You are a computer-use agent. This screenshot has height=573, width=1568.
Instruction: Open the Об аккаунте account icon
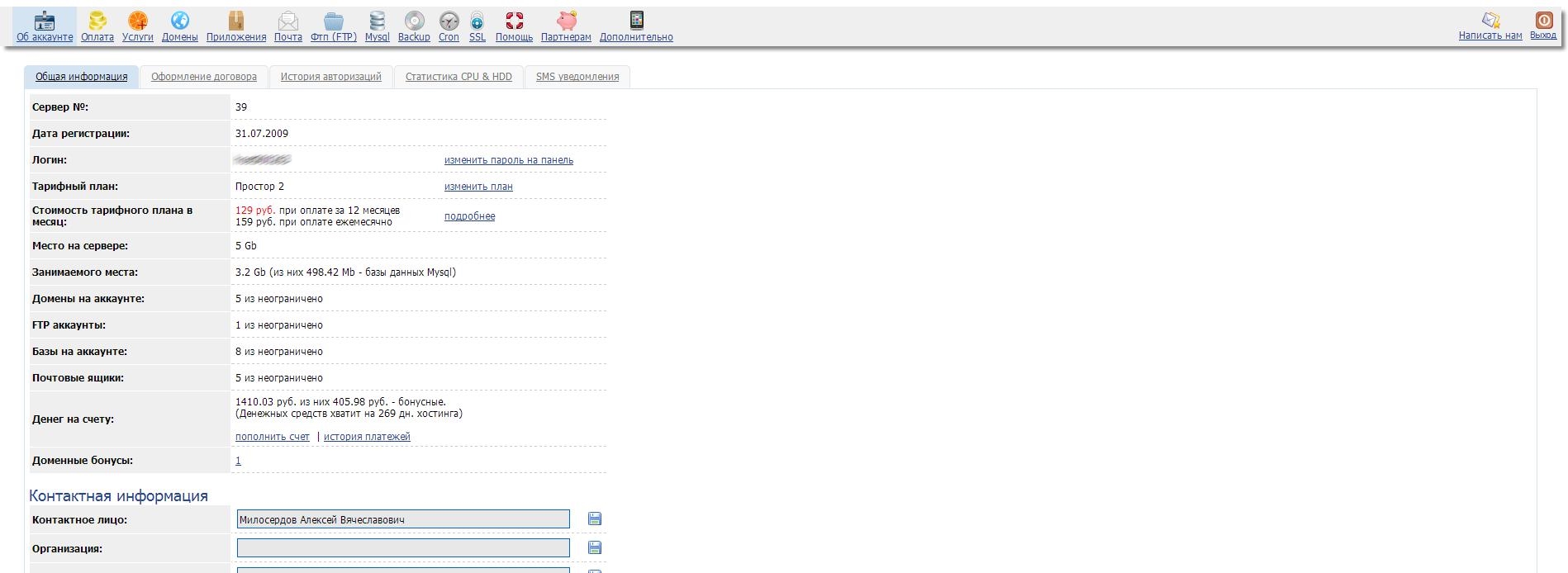(45, 20)
